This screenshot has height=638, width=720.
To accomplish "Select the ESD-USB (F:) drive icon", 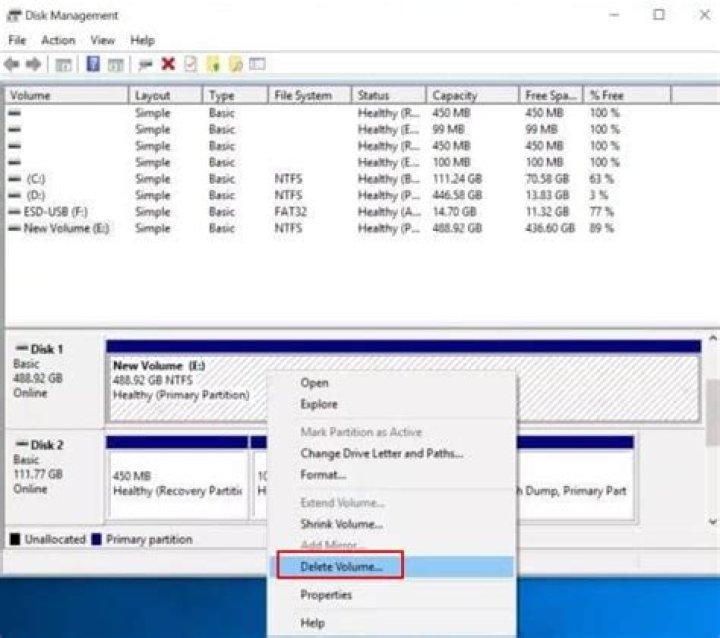I will click(15, 212).
